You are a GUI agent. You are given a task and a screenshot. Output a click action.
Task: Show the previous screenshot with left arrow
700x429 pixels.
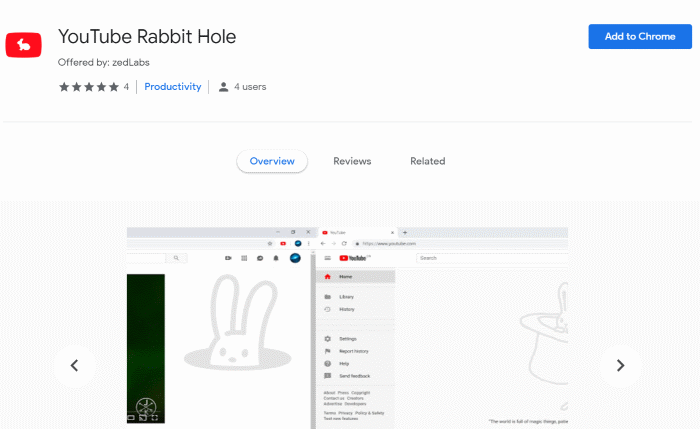tap(75, 366)
